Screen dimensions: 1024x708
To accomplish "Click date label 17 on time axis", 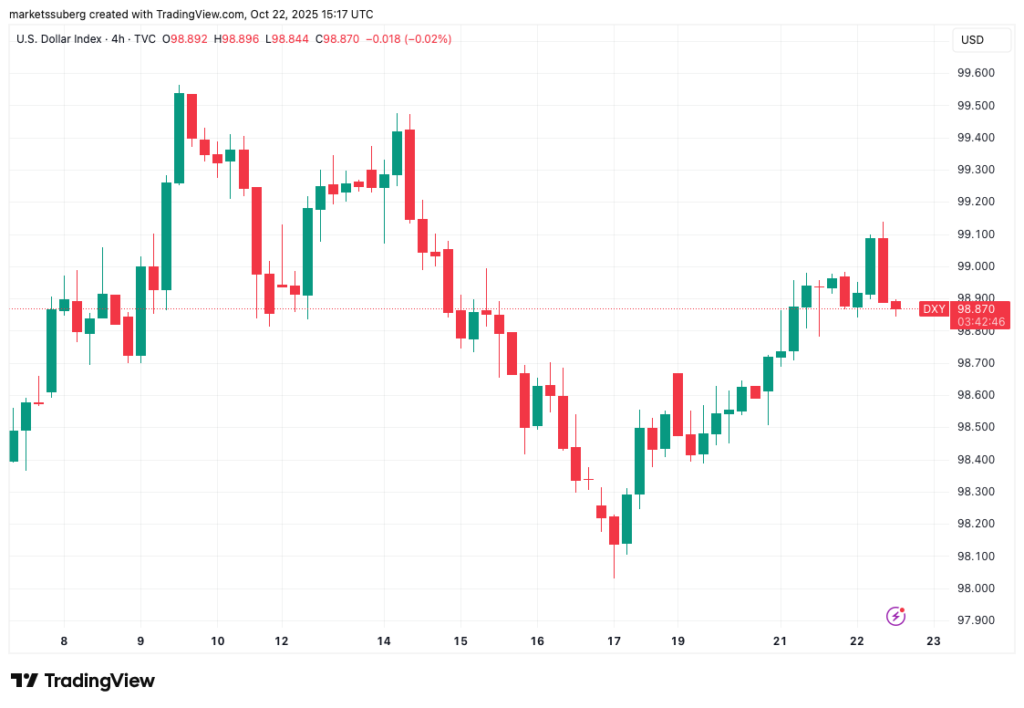I will [614, 642].
